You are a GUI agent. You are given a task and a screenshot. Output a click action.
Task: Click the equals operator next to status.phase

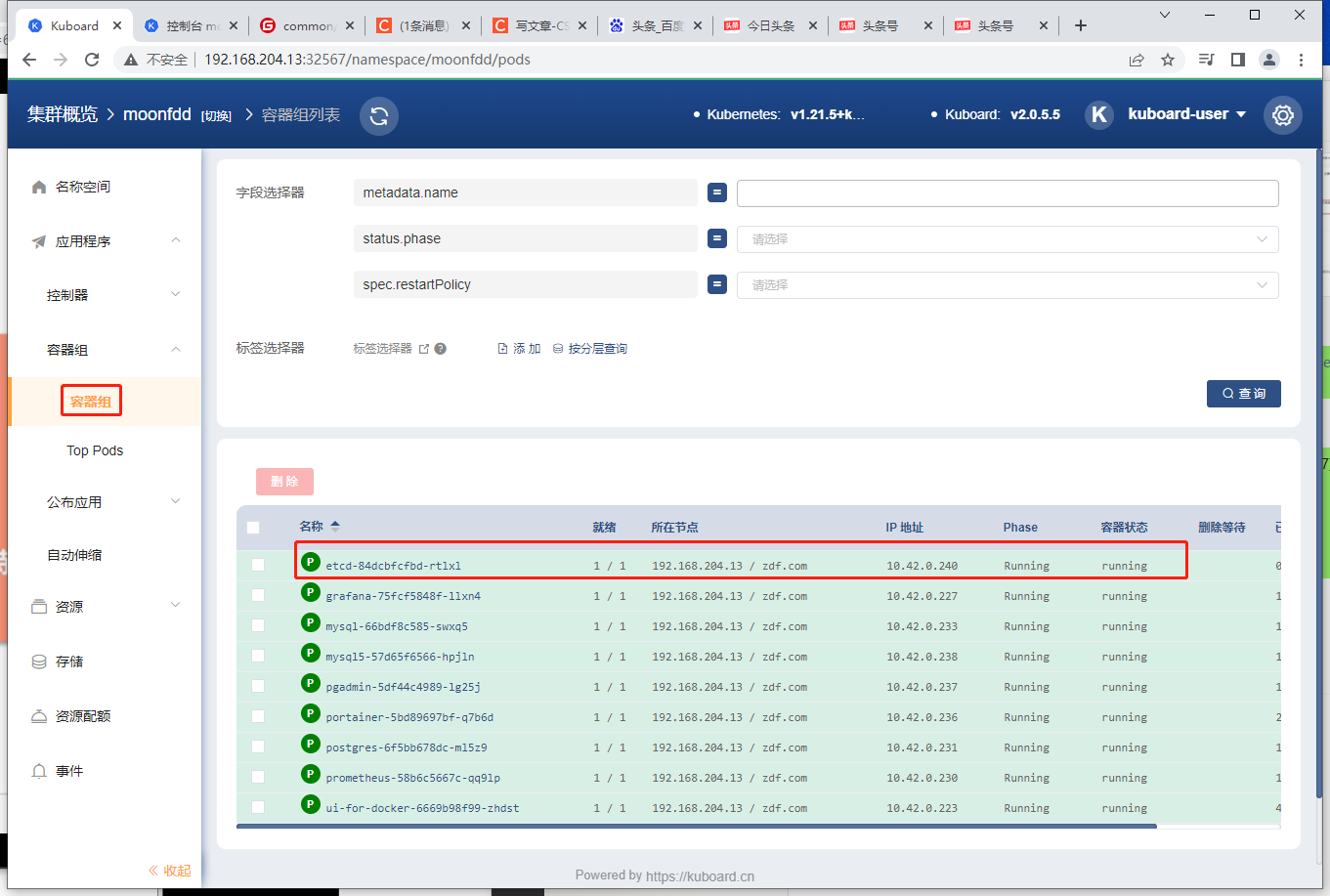tap(717, 238)
